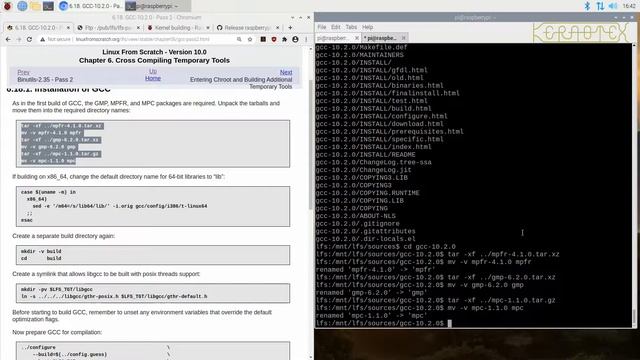Open the terminal Edit menu
The image size is (640, 360).
pos(336,27)
